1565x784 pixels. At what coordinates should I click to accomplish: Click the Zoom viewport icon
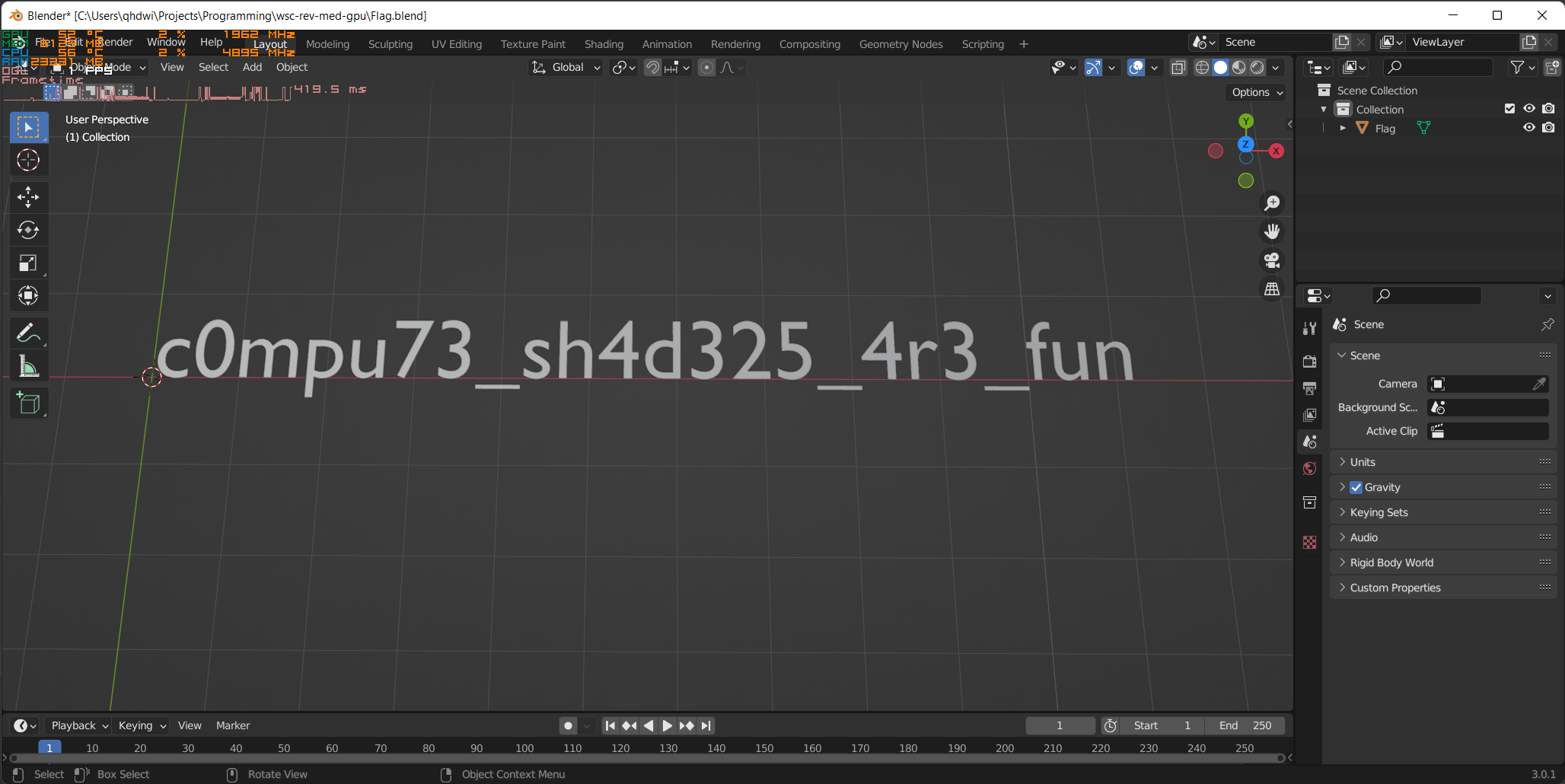pos(1272,203)
